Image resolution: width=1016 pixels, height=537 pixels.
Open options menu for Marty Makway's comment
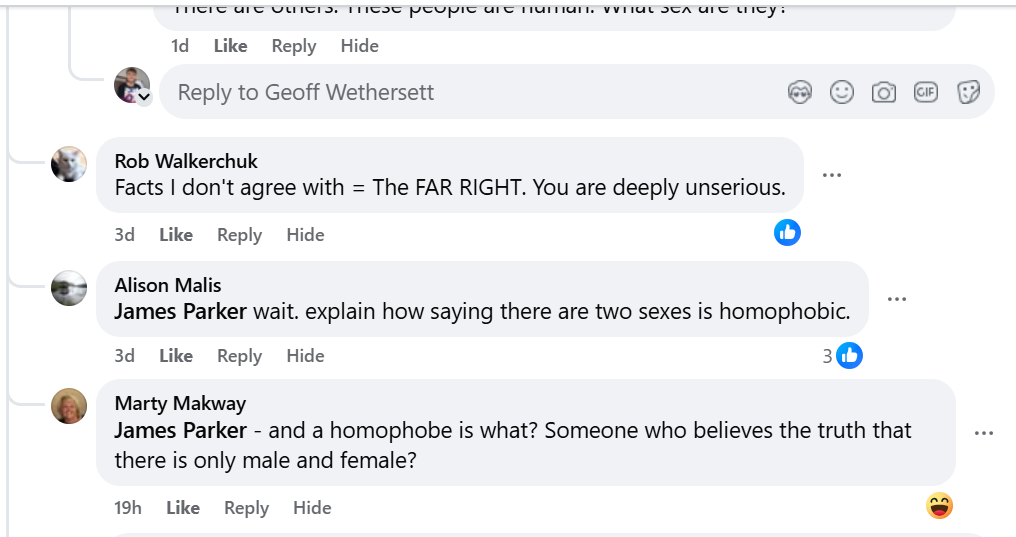(x=984, y=433)
